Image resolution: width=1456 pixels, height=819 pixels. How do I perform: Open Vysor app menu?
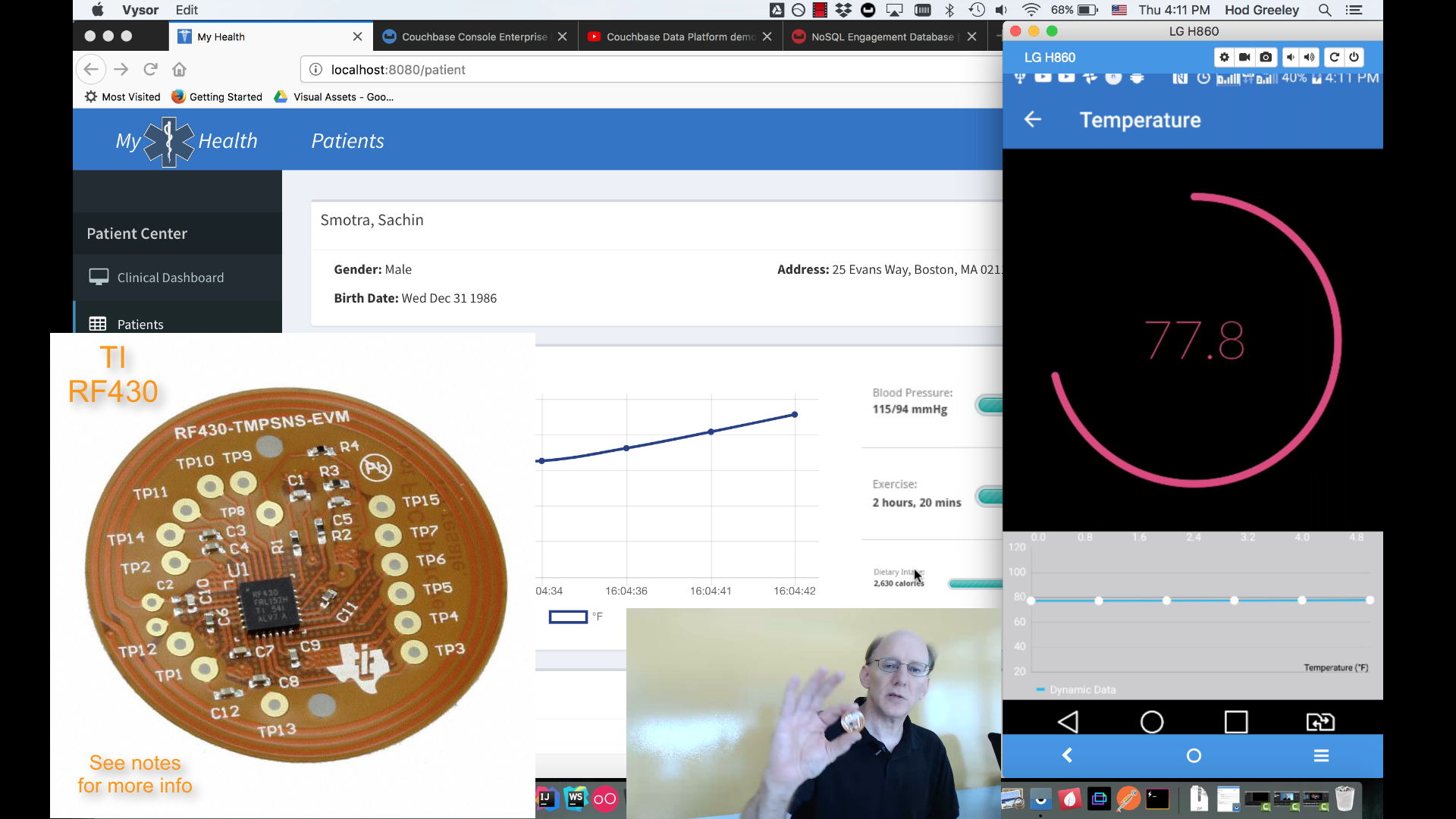(x=140, y=10)
